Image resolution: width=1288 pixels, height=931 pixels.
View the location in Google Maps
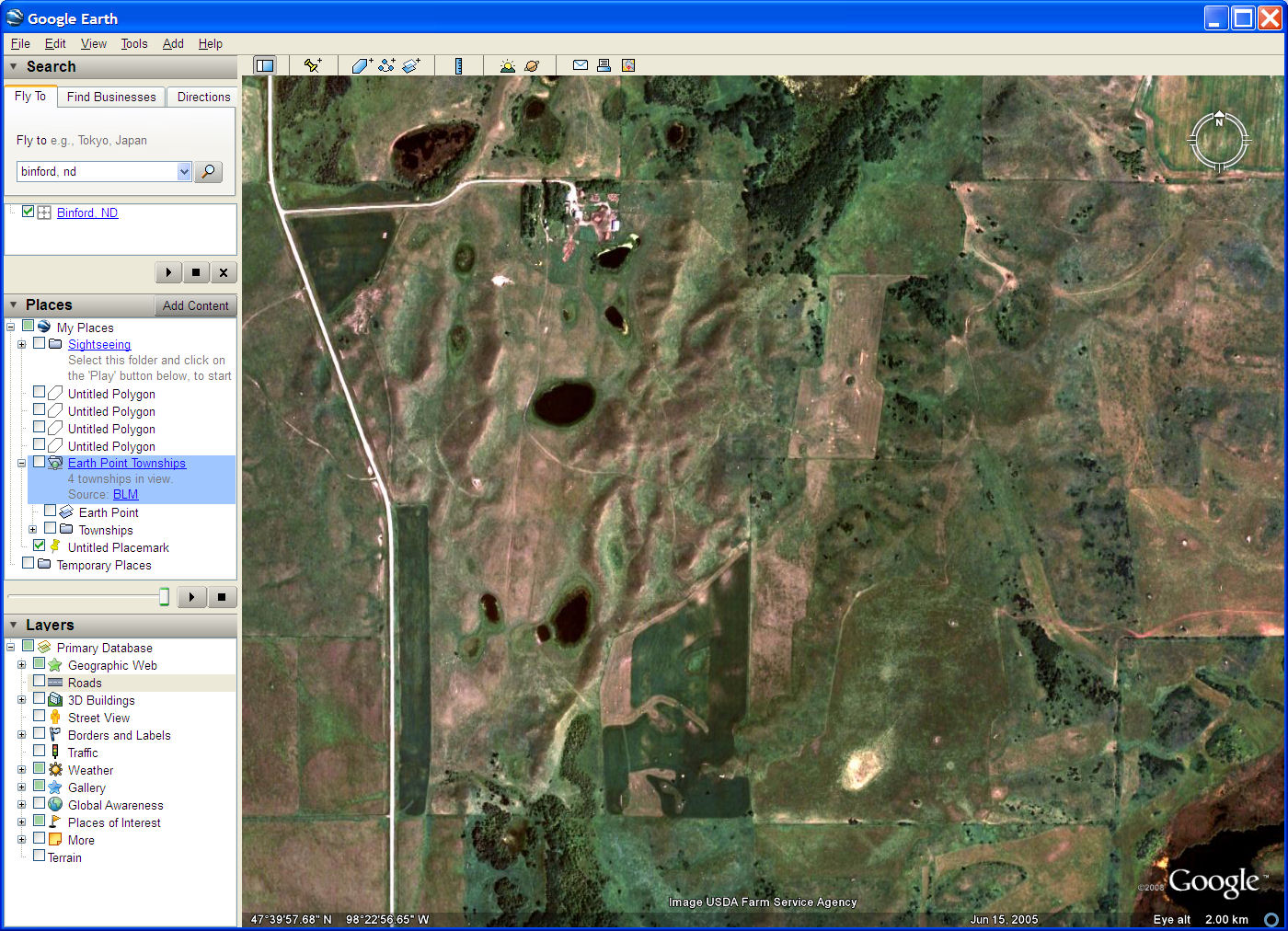pos(628,65)
